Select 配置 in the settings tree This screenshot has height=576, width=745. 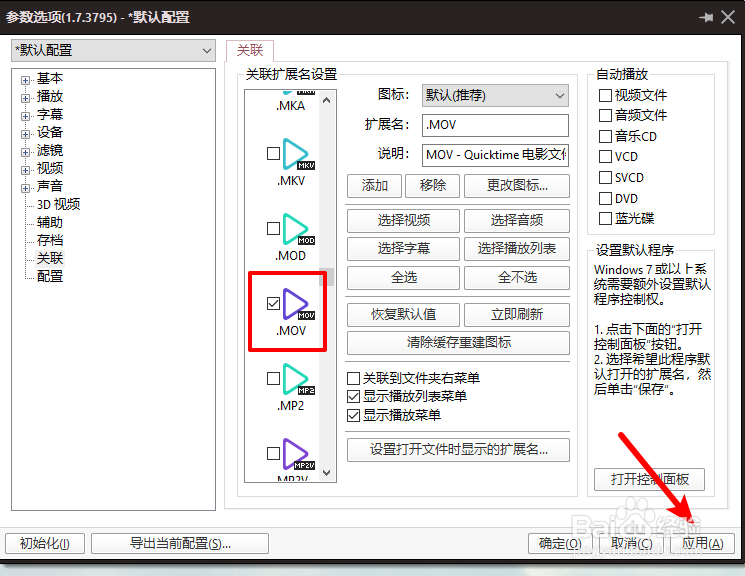50,276
